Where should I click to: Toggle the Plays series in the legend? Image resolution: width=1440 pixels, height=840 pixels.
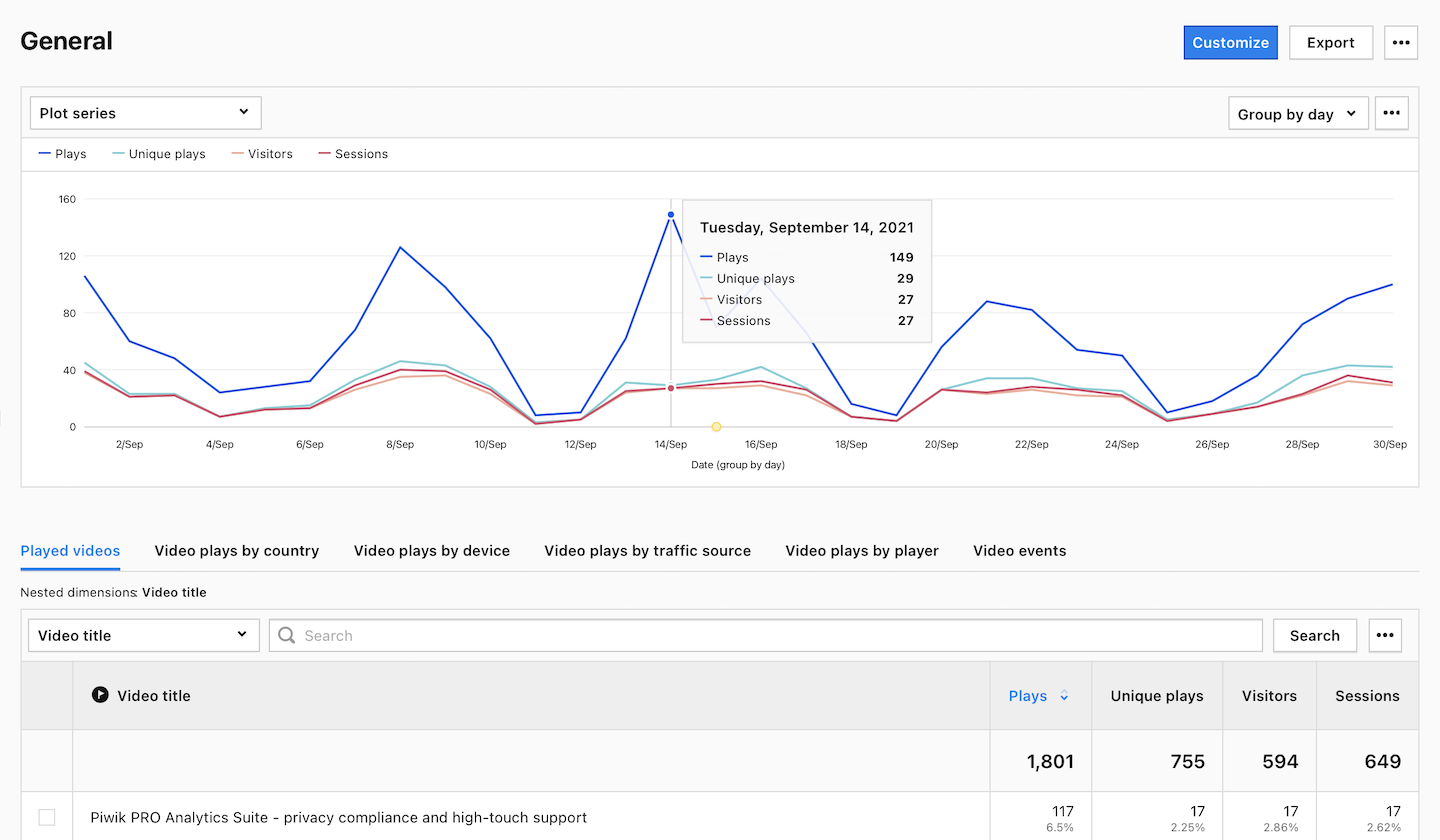click(x=62, y=154)
